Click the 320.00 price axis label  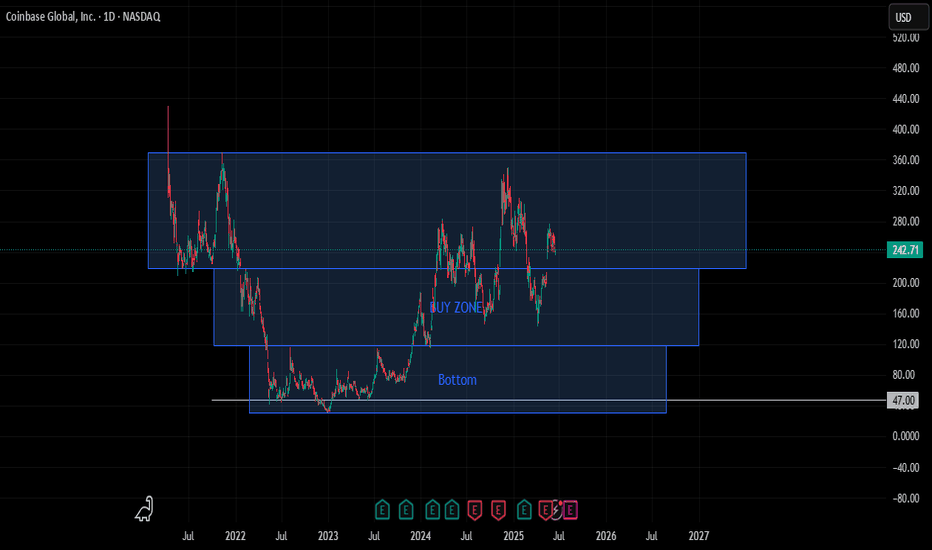tap(905, 191)
